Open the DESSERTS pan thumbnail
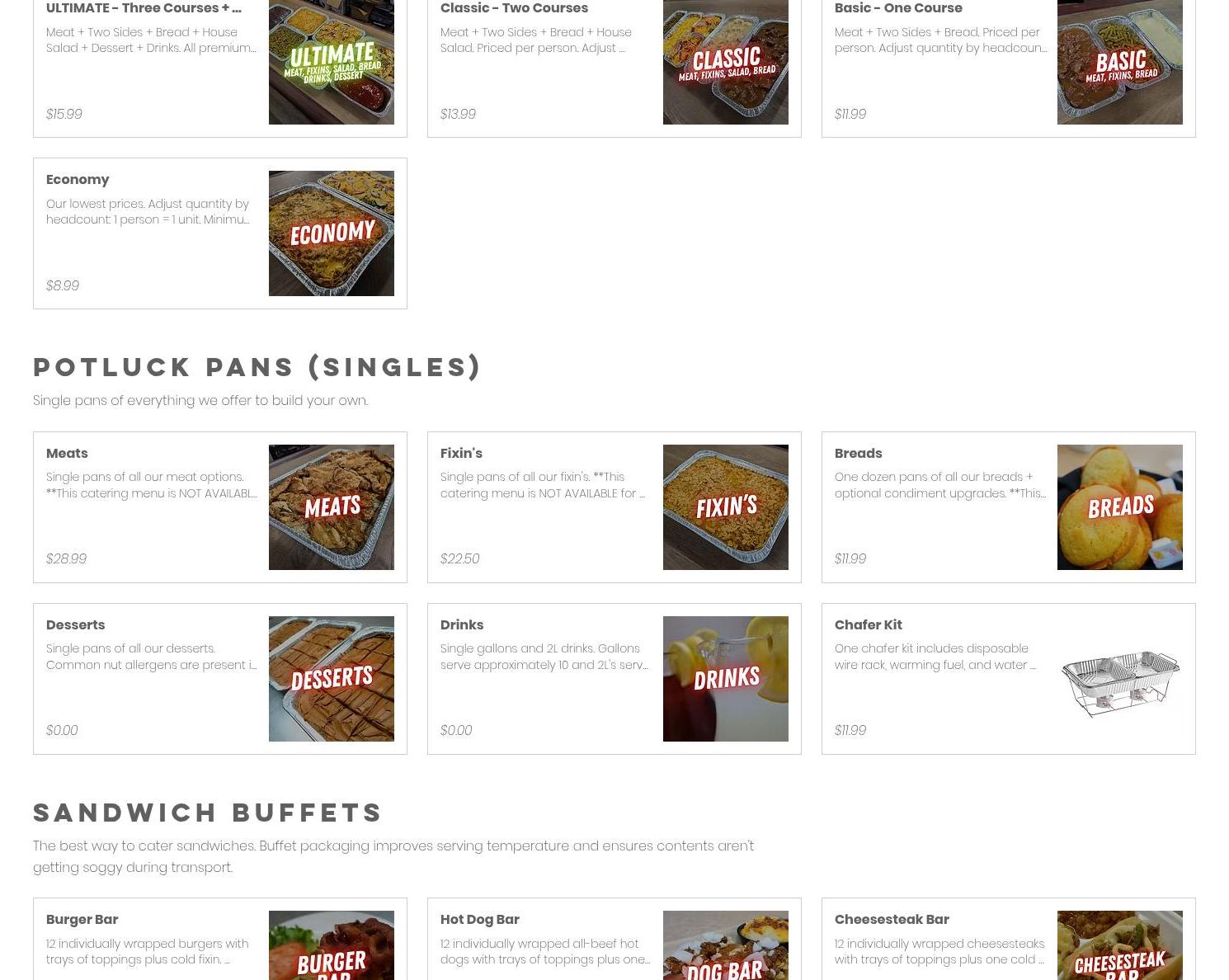 (332, 679)
